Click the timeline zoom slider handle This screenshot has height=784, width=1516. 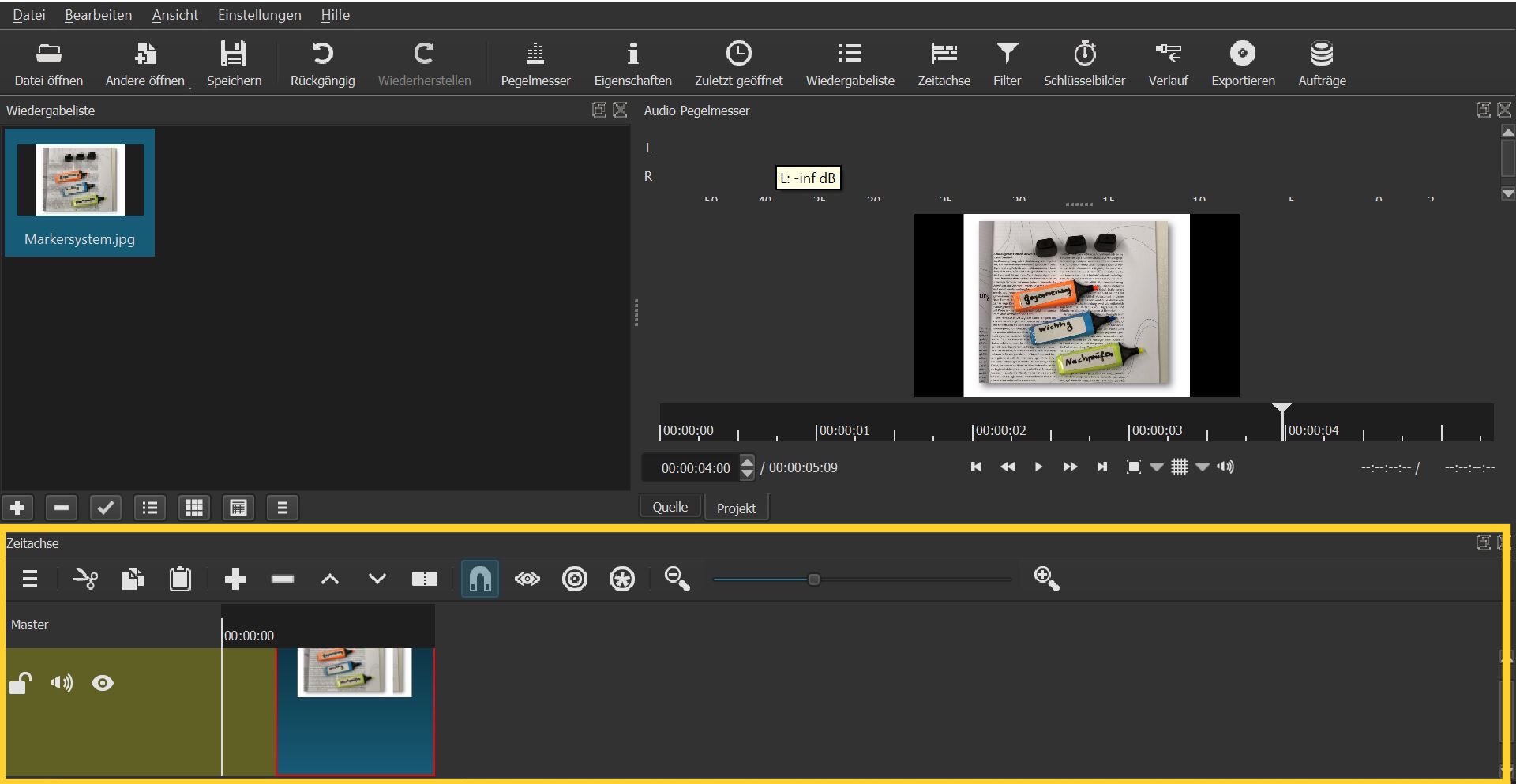point(813,580)
